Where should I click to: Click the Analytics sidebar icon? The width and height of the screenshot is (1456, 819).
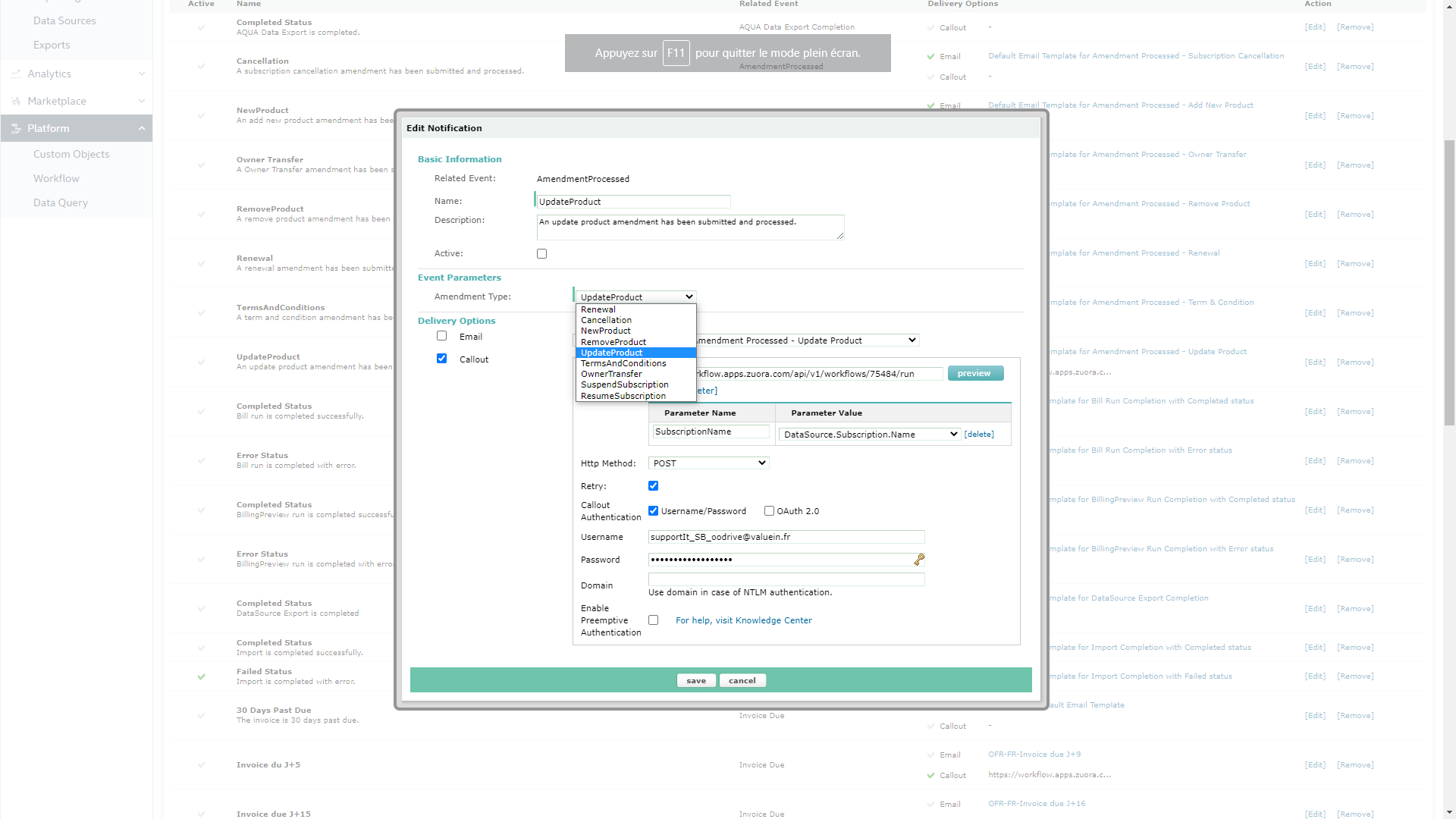(16, 74)
